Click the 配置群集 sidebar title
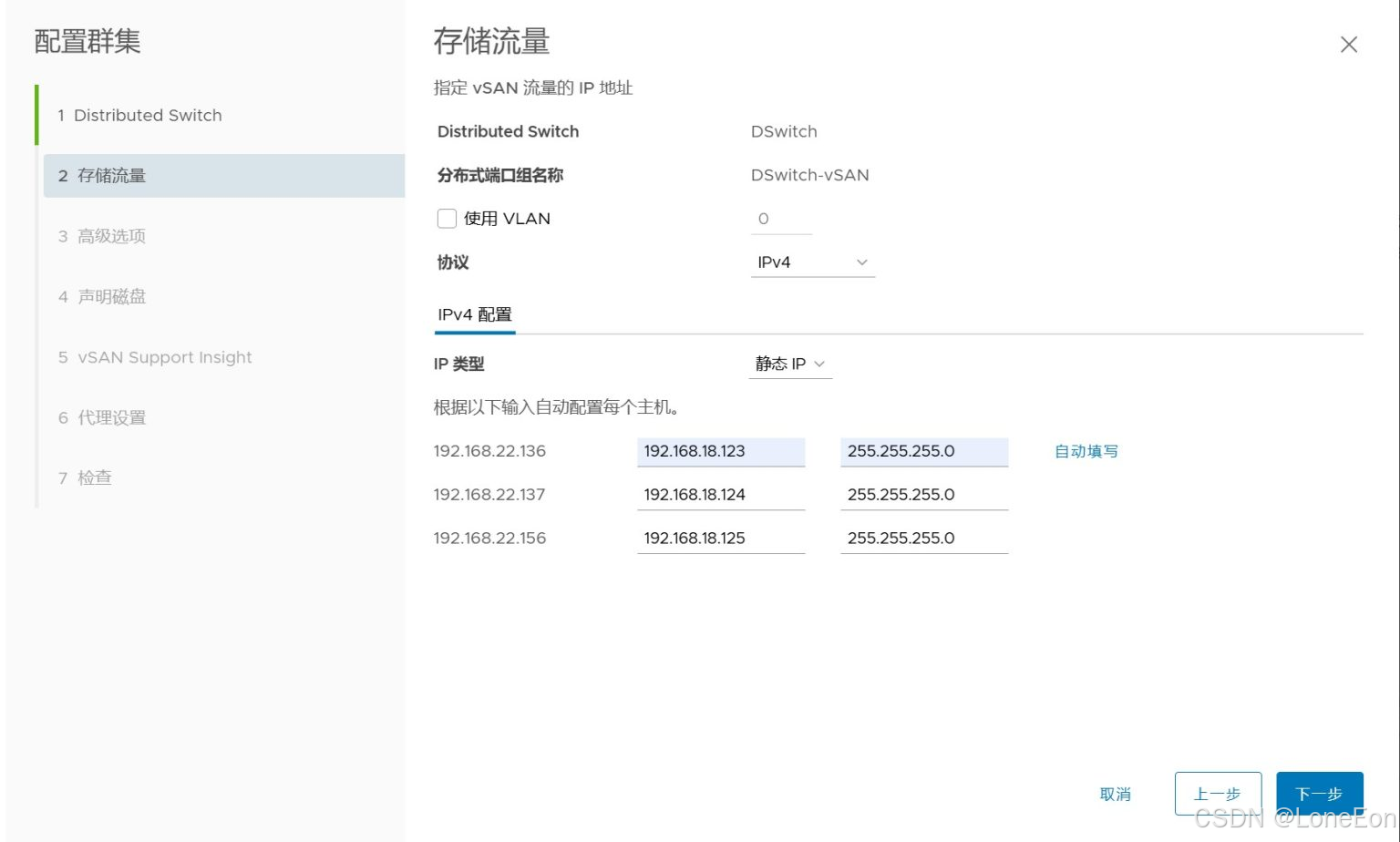1400x842 pixels. (x=87, y=41)
